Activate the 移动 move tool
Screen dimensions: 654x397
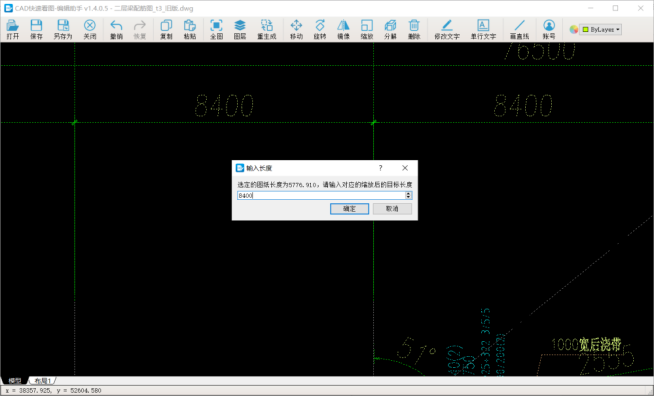[296, 29]
